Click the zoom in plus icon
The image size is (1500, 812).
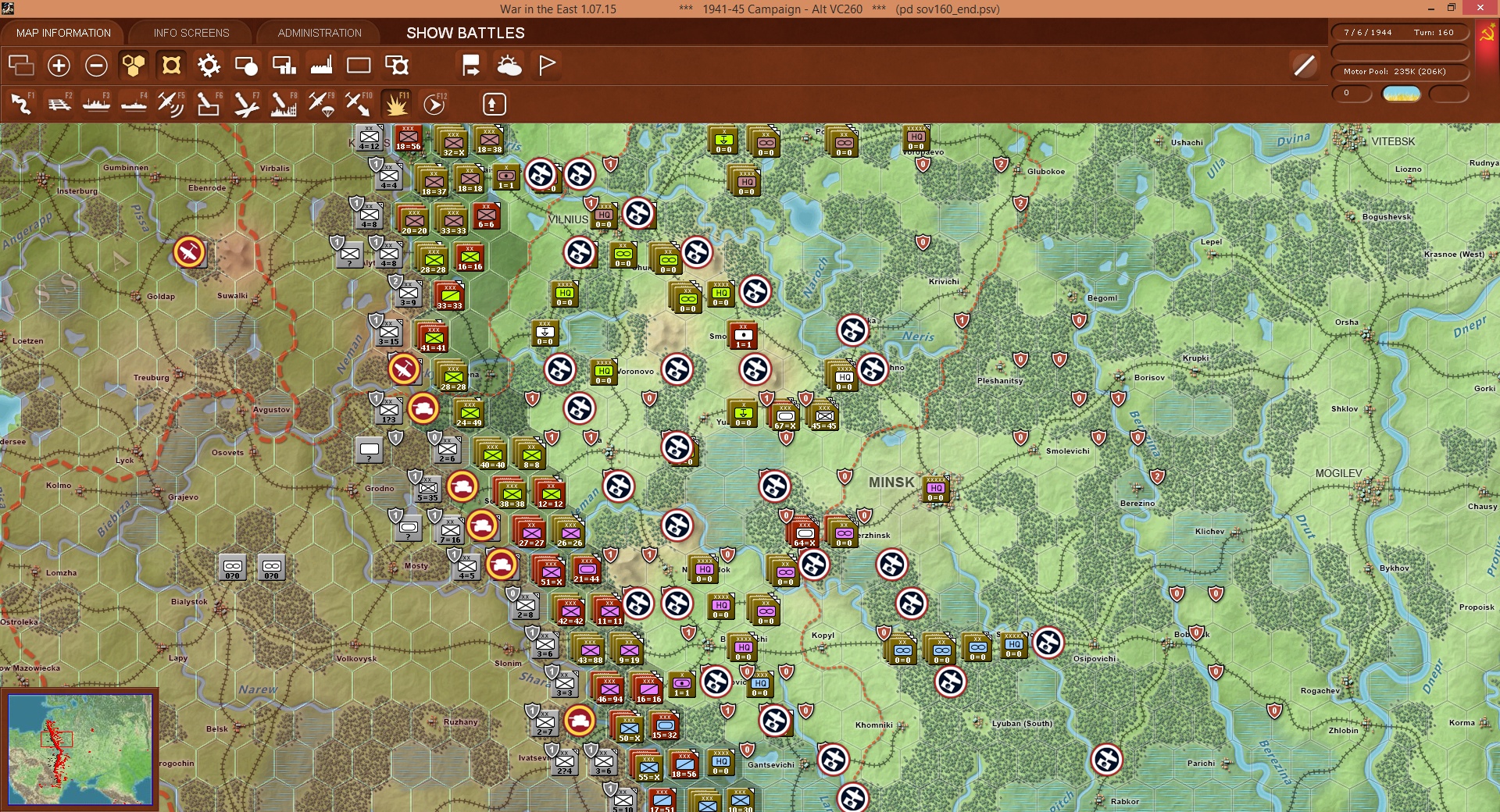coord(59,66)
